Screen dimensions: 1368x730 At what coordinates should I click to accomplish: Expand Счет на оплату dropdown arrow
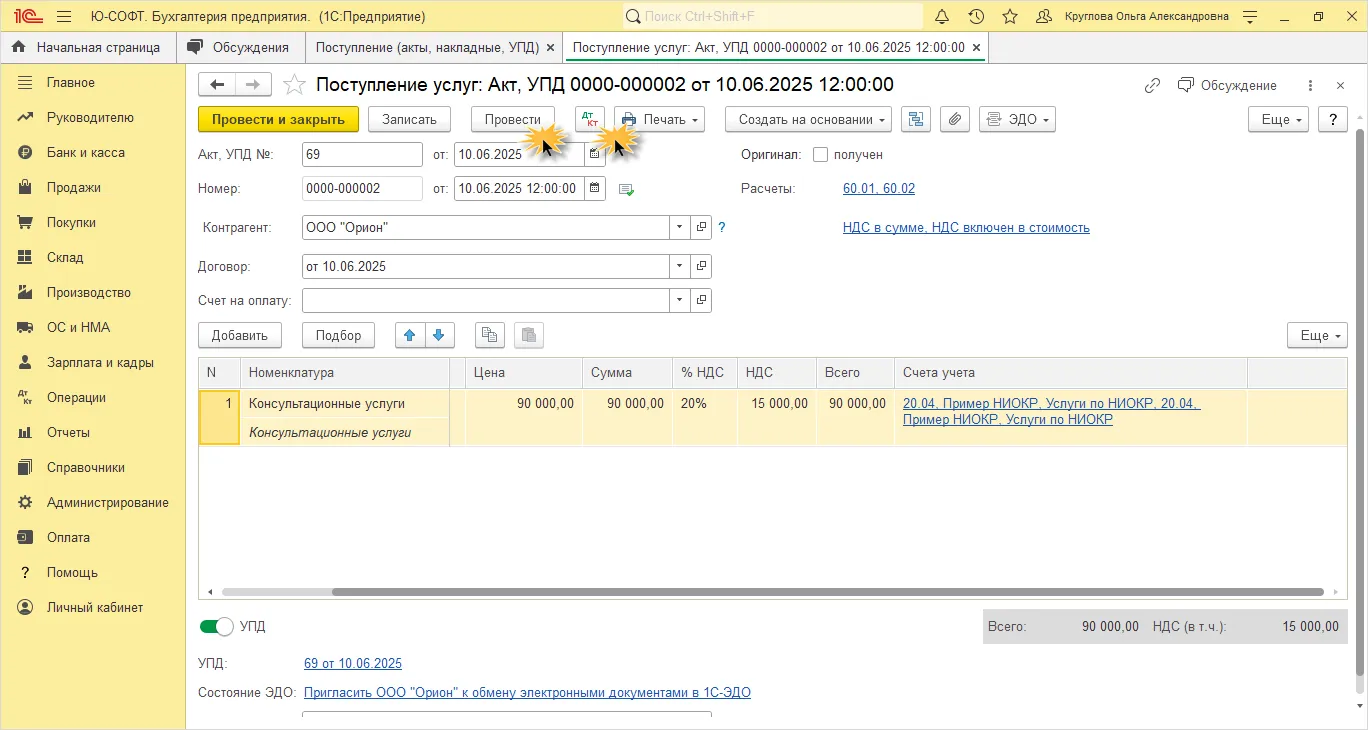pyautogui.click(x=680, y=300)
